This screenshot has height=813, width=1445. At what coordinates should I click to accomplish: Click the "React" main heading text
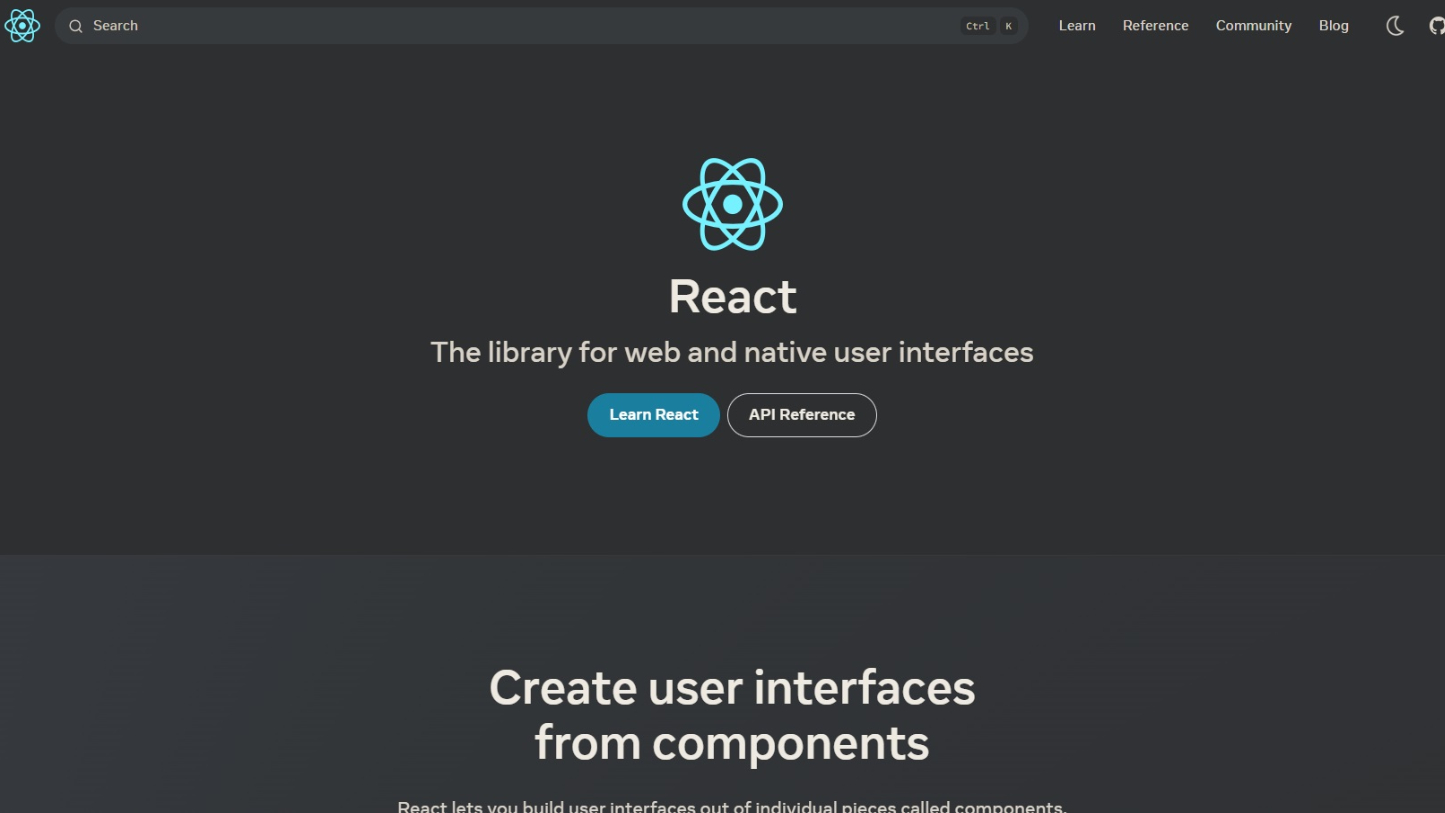click(733, 297)
